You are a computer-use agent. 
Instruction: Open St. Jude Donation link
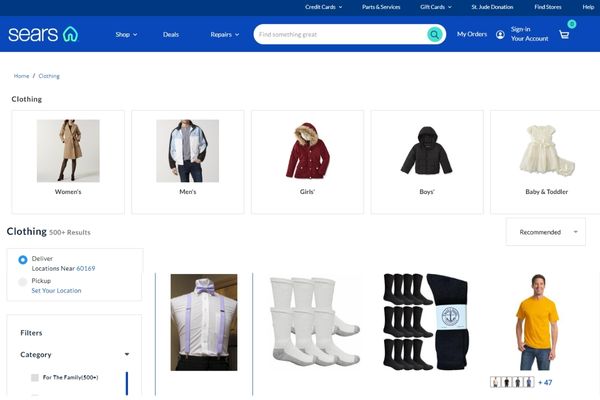pos(492,7)
